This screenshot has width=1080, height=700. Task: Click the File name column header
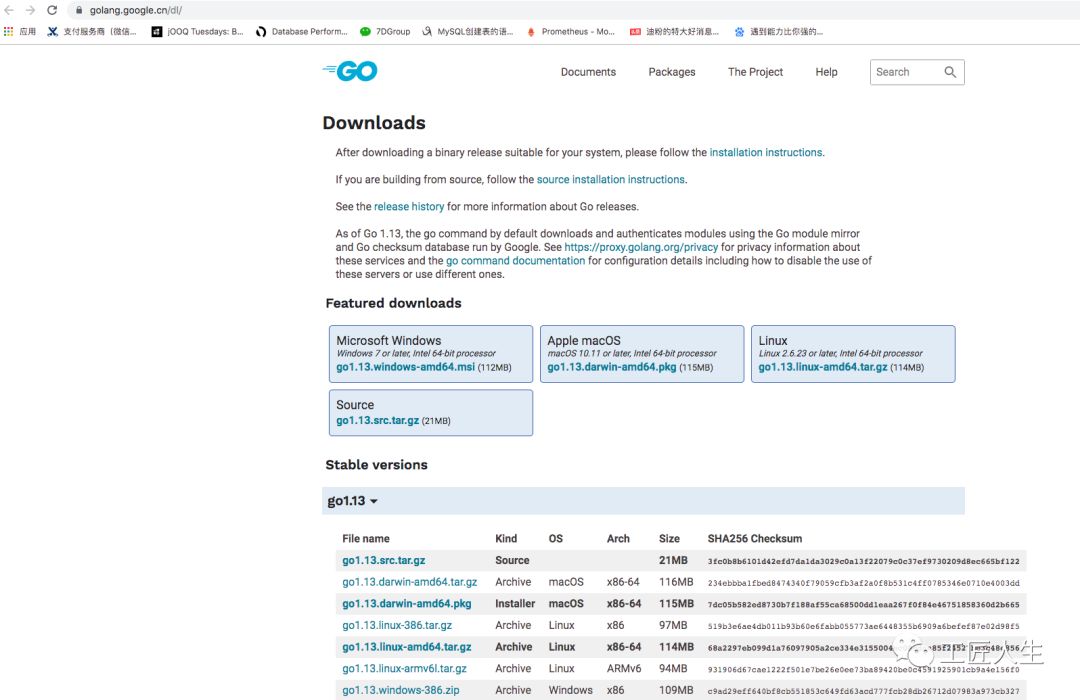point(366,539)
